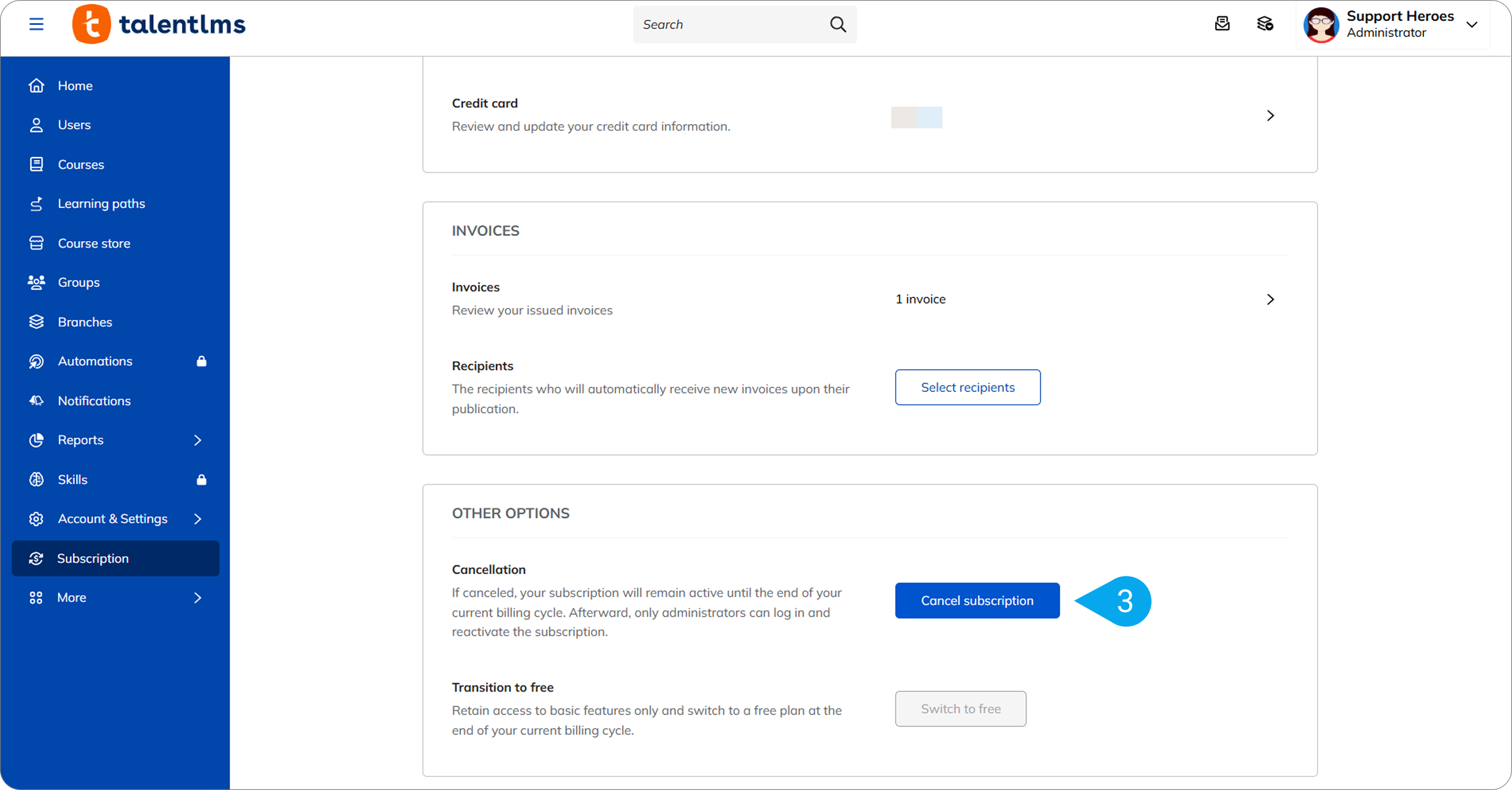Click the Select recipients button
The image size is (1512, 790).
(x=967, y=387)
